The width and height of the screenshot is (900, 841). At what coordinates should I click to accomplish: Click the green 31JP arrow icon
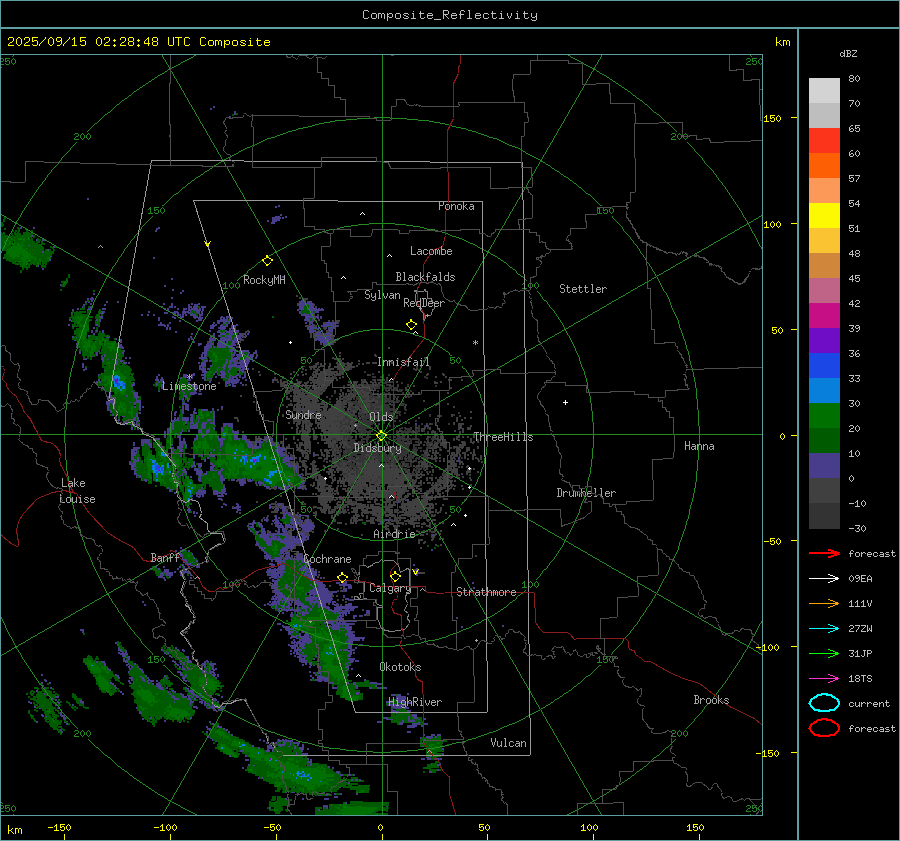tap(824, 653)
